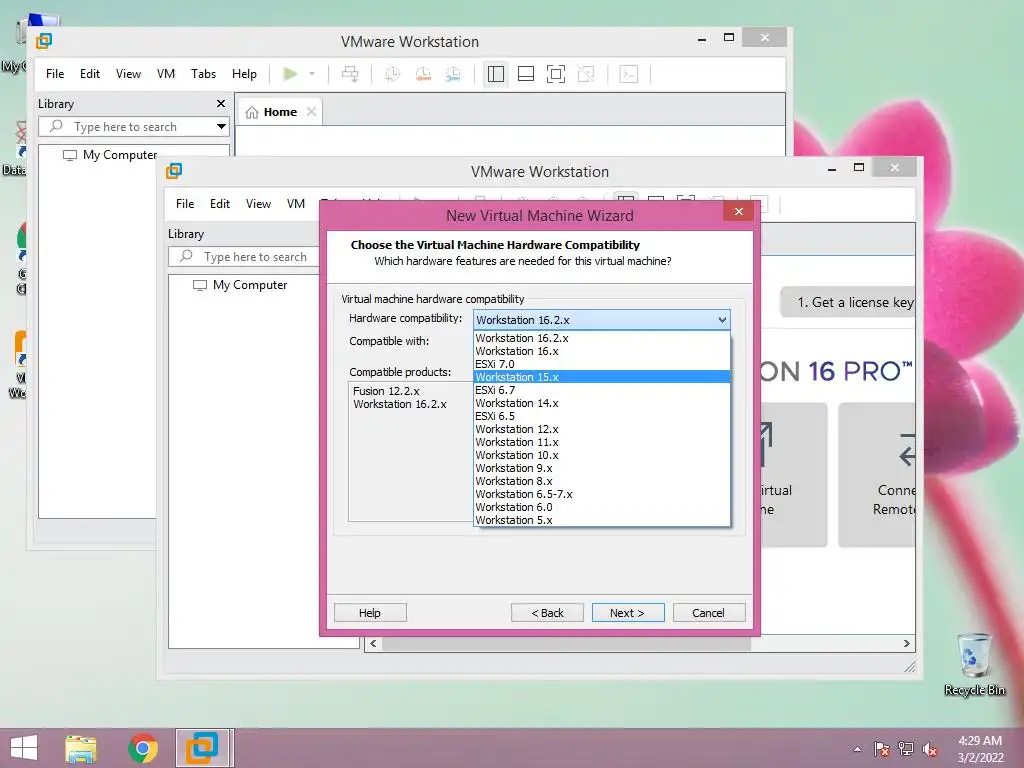The image size is (1024, 768).
Task: Open the Edit menu in the front window
Action: point(219,204)
